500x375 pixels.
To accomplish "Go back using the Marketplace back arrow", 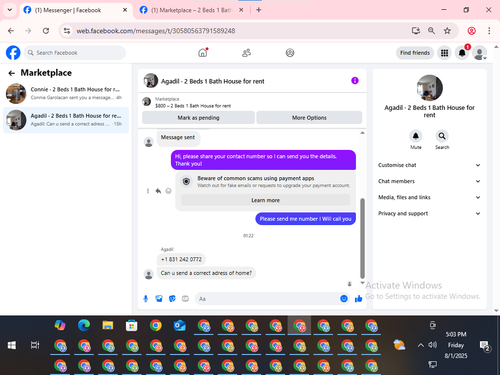I will pyautogui.click(x=12, y=73).
